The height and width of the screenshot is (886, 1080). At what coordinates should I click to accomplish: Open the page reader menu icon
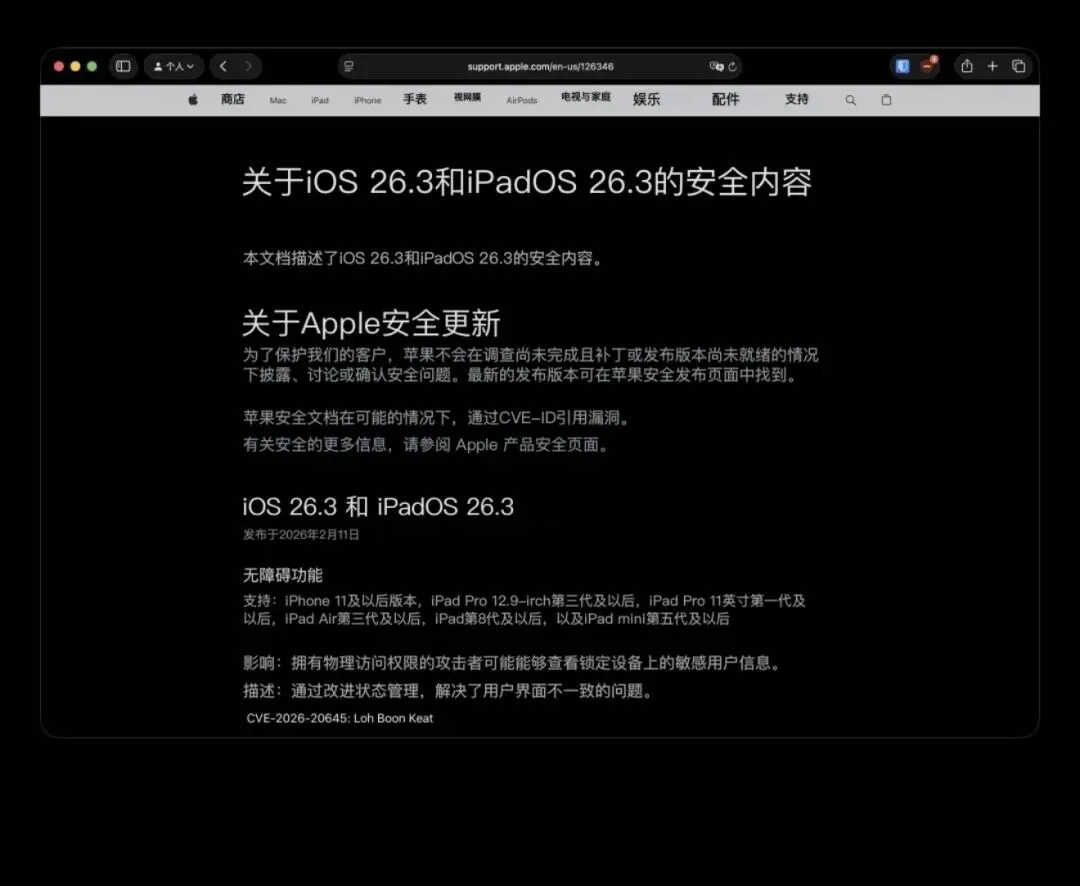coord(349,66)
